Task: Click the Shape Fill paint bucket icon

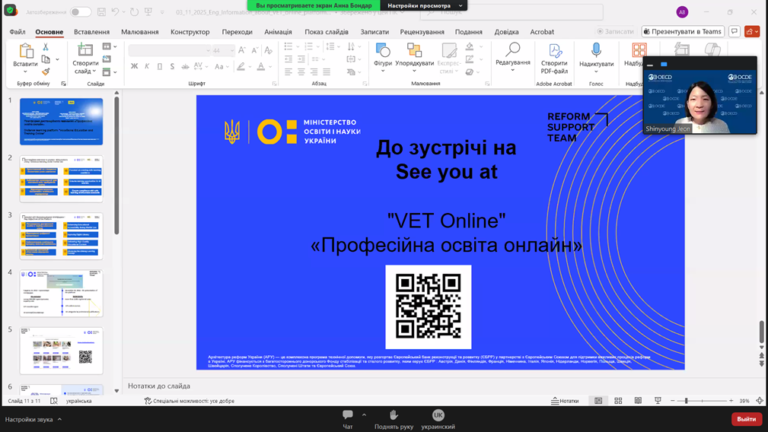Action: click(469, 47)
